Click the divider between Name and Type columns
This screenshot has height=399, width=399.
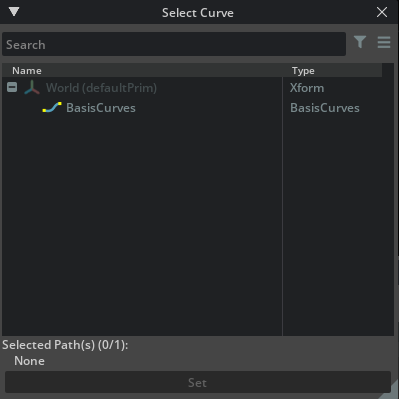coord(282,200)
